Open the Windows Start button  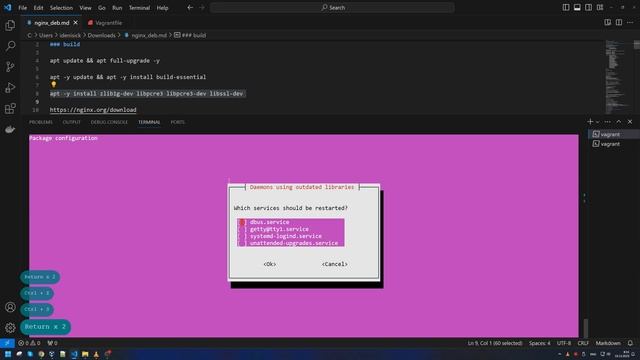pyautogui.click(x=8, y=354)
